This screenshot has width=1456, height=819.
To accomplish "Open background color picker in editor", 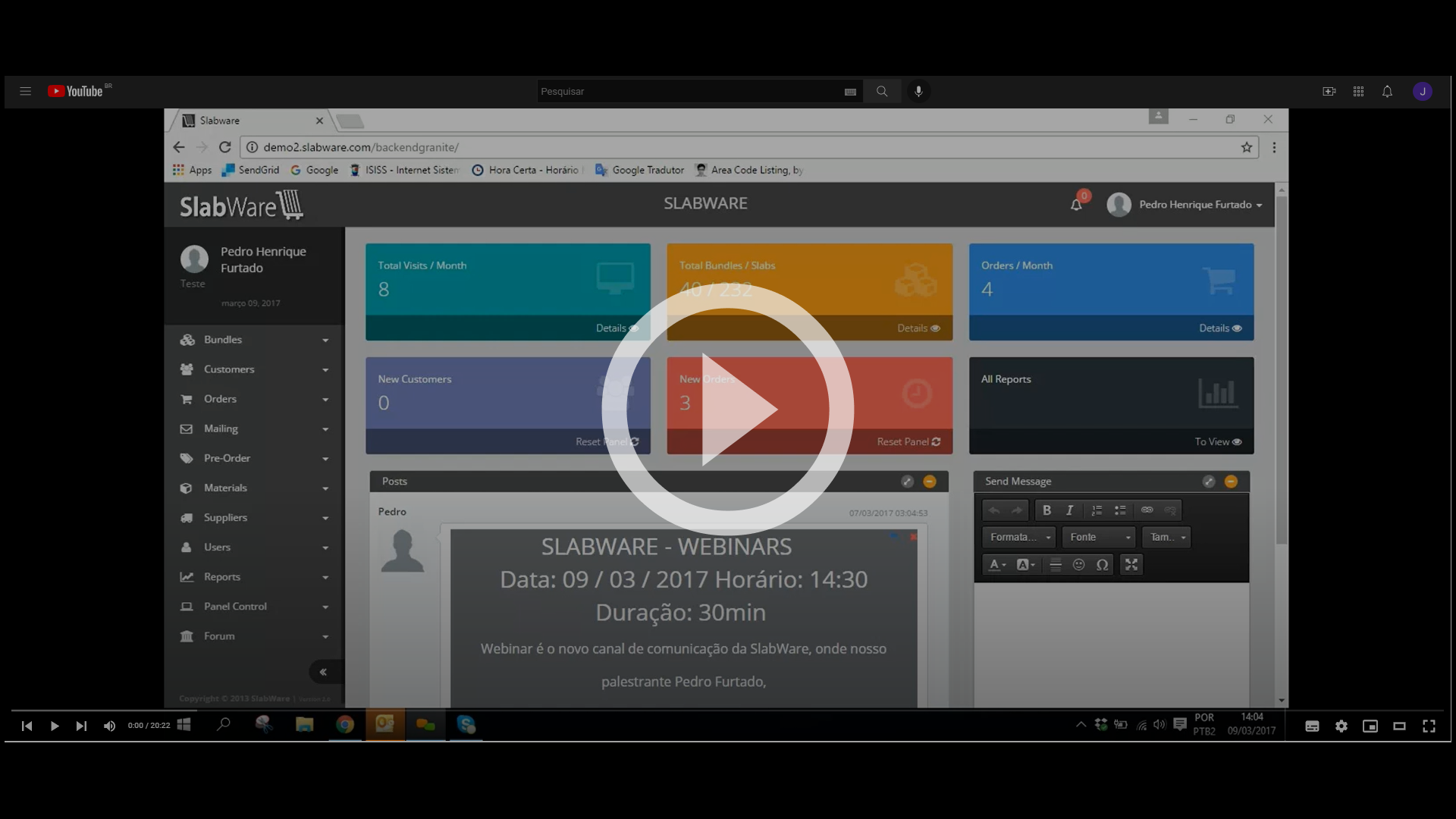I will click(1025, 565).
